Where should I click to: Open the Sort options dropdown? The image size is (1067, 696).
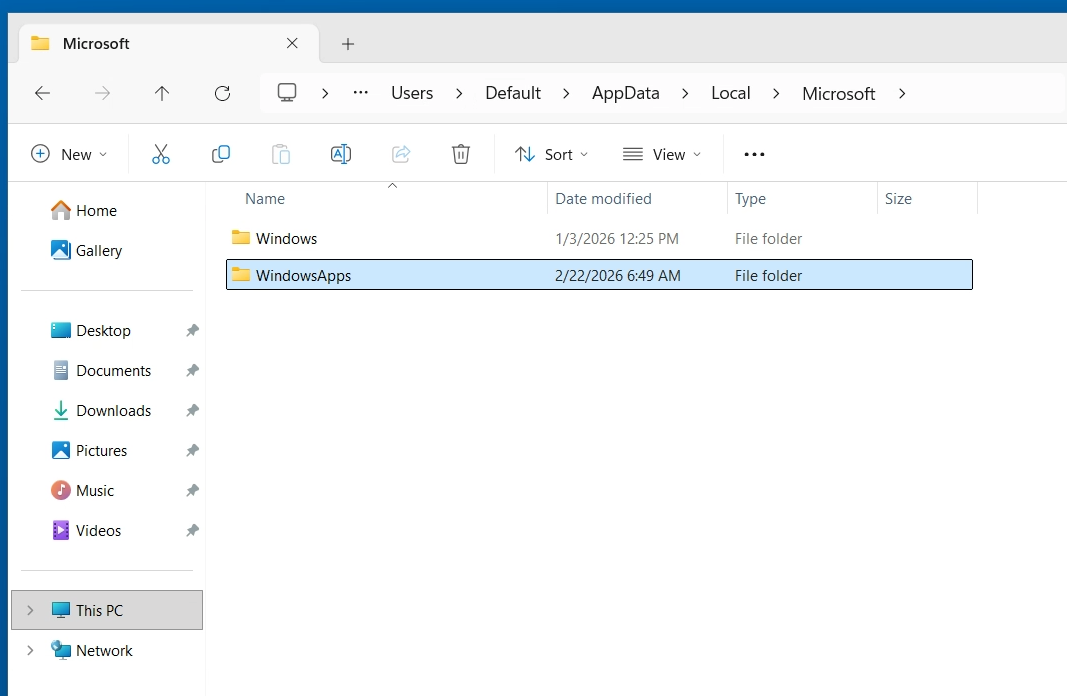click(x=551, y=154)
